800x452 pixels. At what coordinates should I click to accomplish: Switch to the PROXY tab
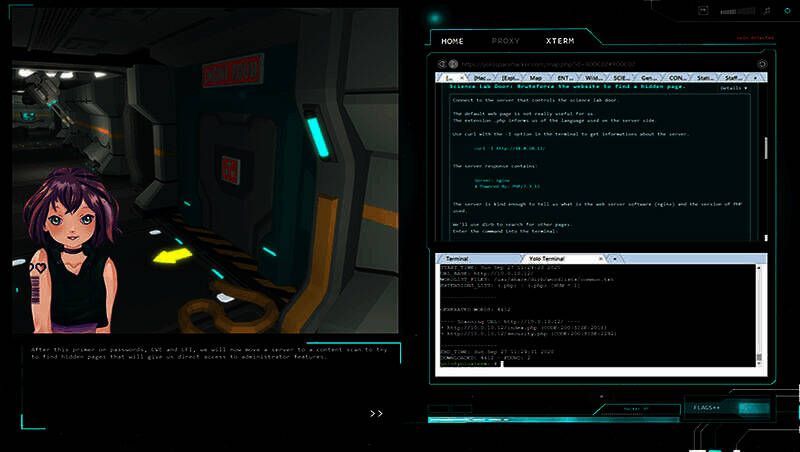click(x=506, y=41)
